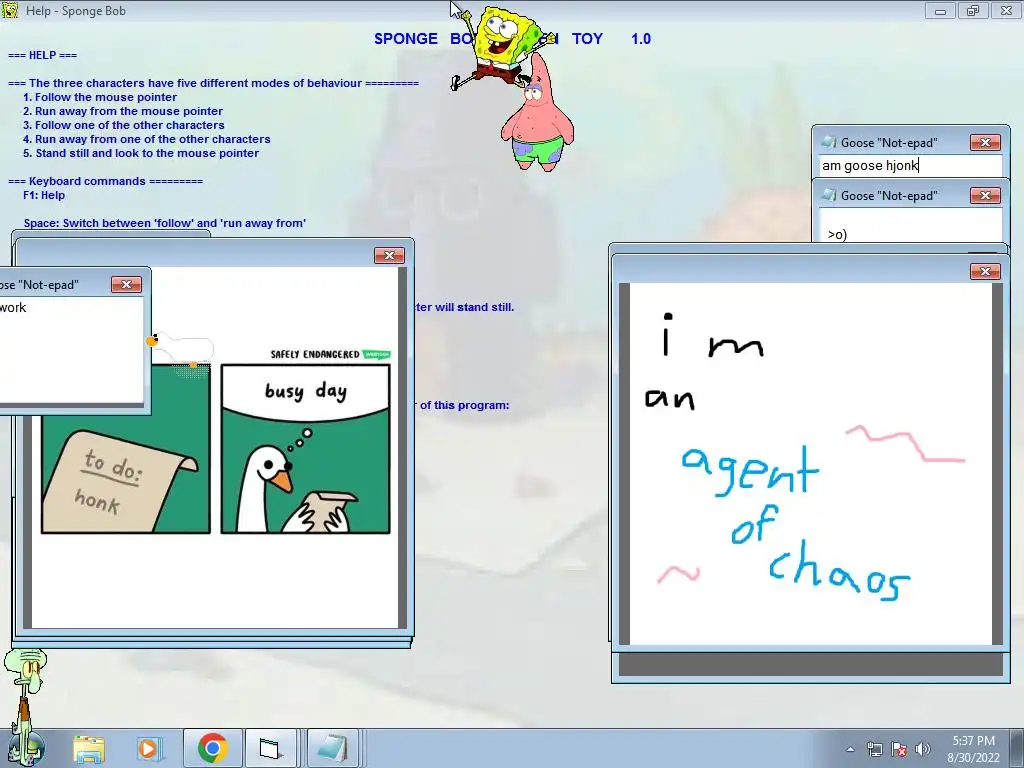This screenshot has height=768, width=1024.
Task: Switch to the notepad icon on taskbar
Action: pos(332,748)
